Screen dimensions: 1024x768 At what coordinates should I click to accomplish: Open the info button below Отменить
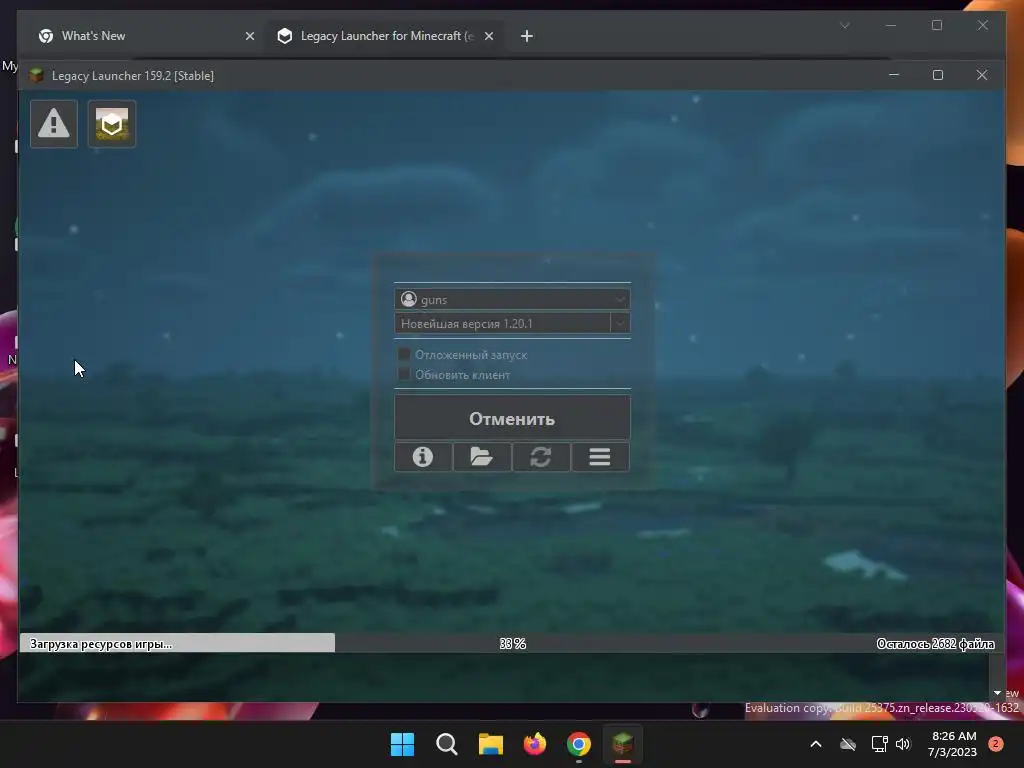tap(423, 456)
